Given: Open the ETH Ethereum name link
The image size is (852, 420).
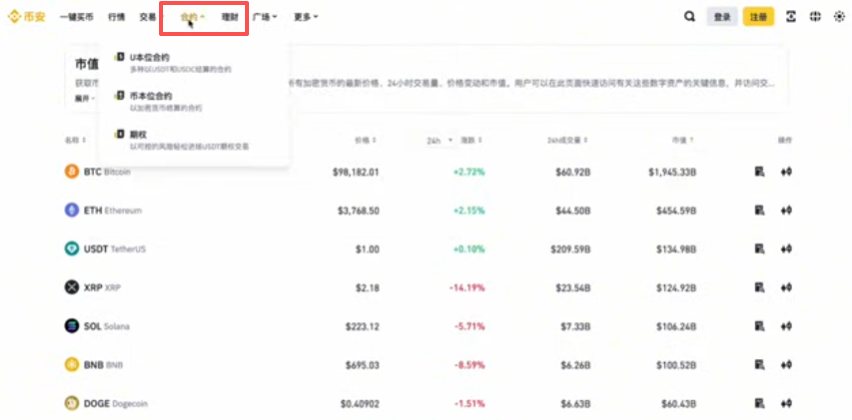Looking at the screenshot, I should pos(112,210).
